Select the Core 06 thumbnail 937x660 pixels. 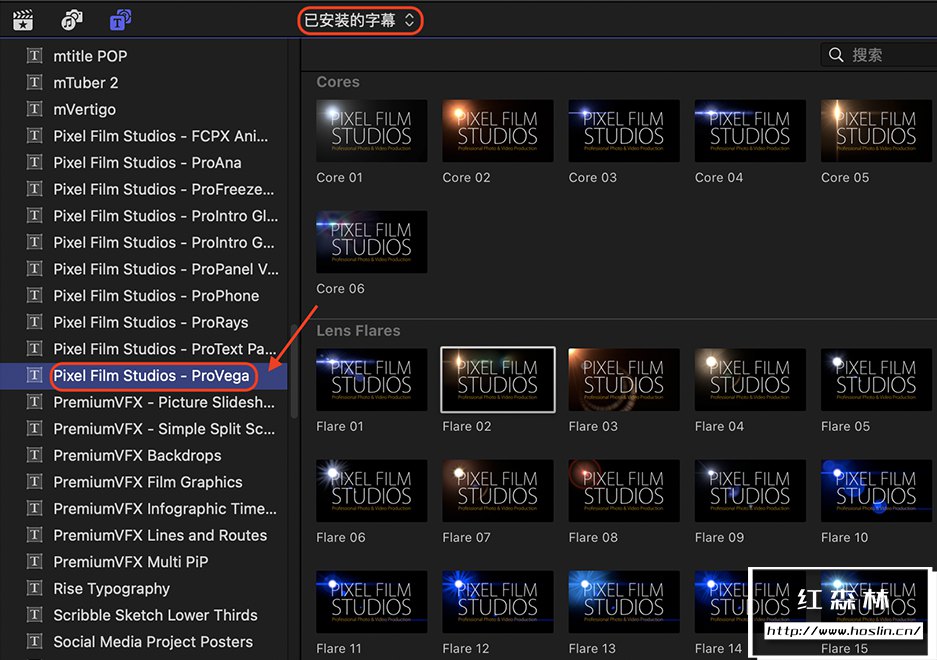click(372, 242)
